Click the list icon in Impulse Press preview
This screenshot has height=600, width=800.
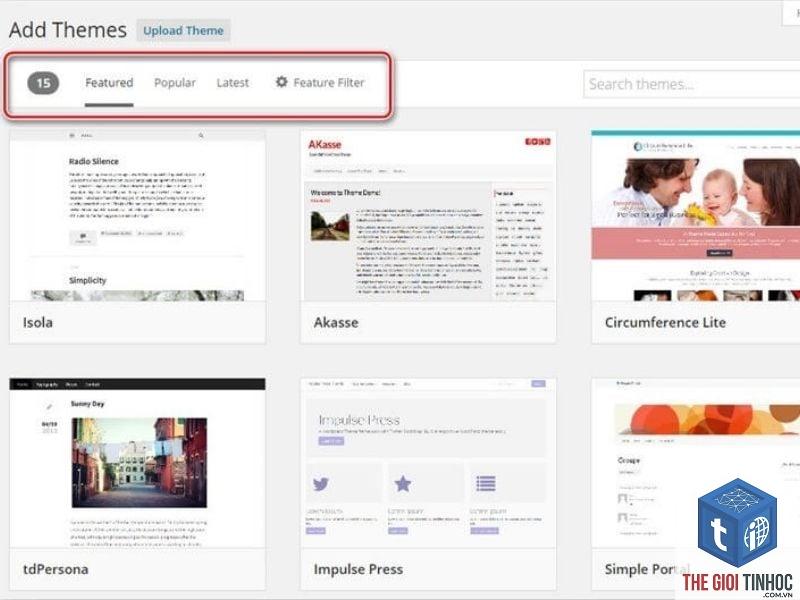click(x=486, y=483)
